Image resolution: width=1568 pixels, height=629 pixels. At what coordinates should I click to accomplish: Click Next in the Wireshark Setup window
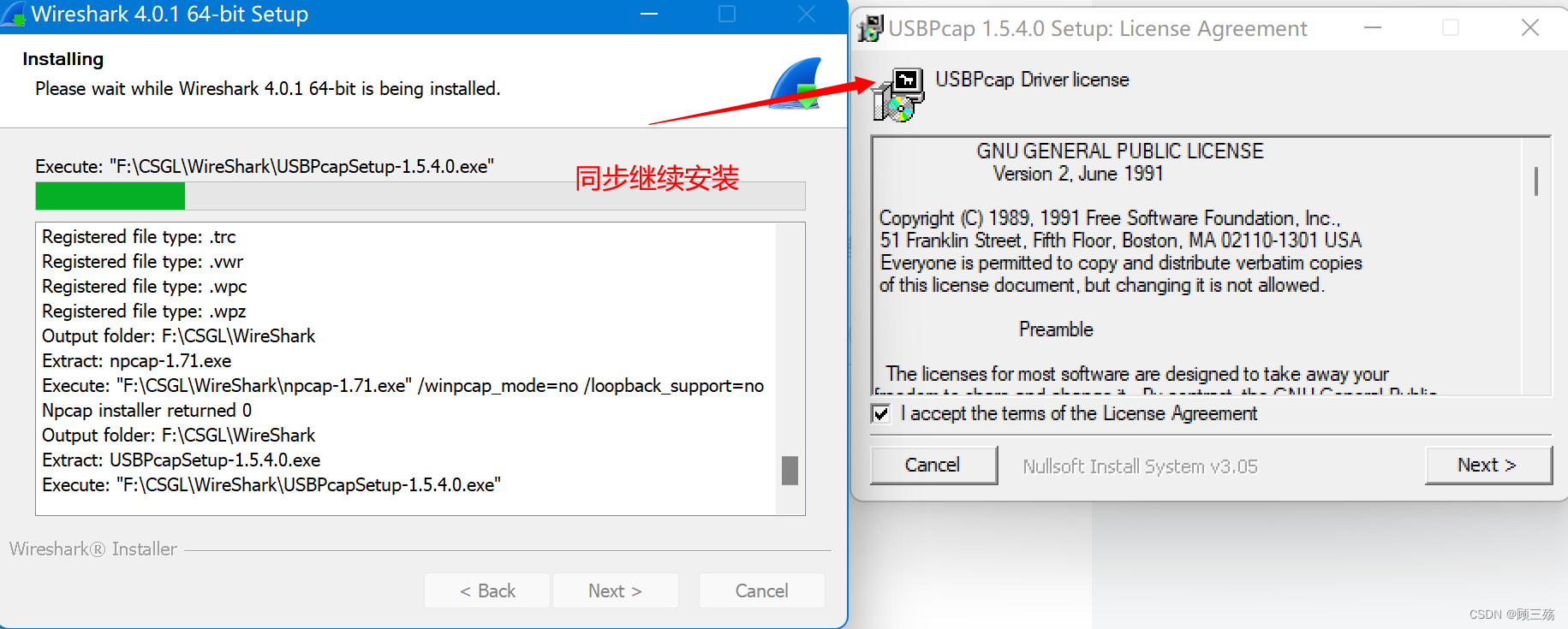615,590
